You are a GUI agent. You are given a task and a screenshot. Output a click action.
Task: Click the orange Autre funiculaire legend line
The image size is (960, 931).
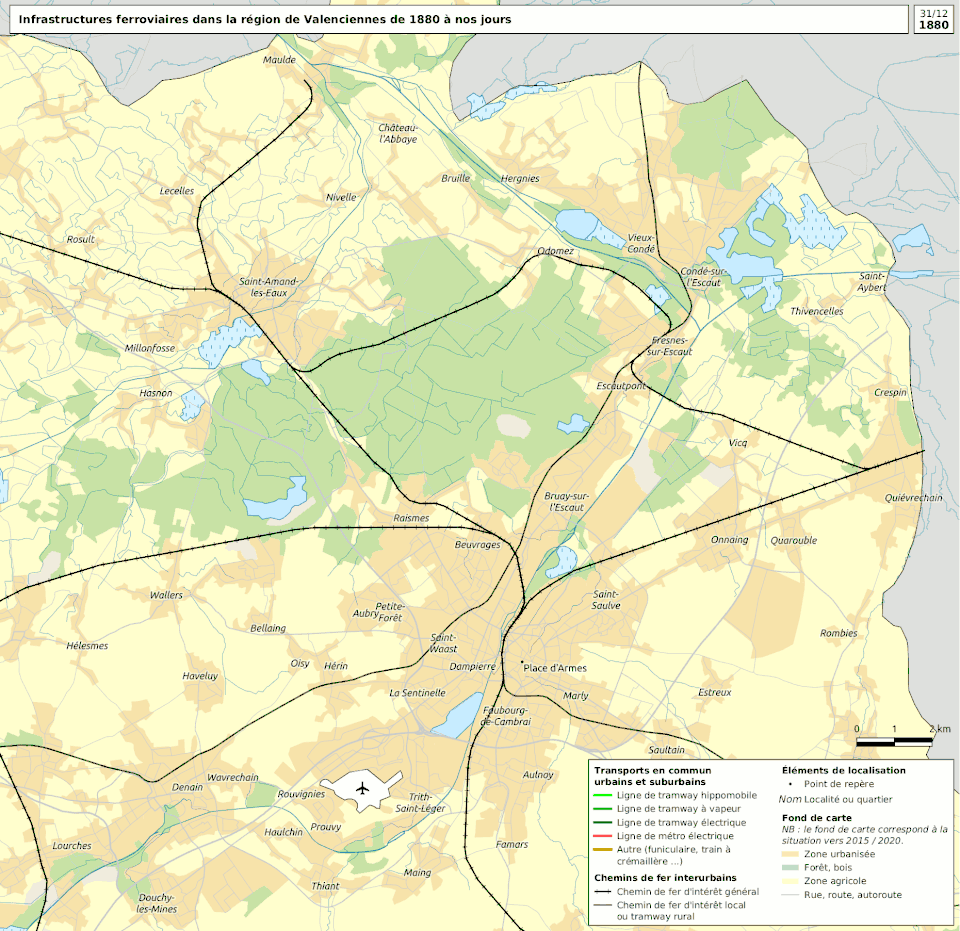[x=603, y=850]
